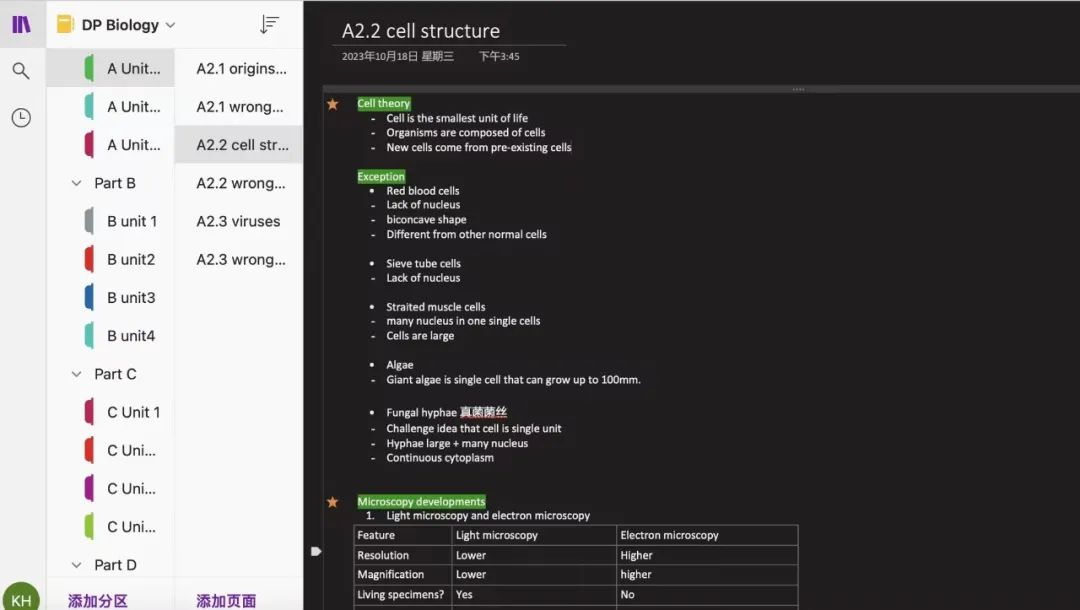Collapse the Part C section group

click(76, 374)
